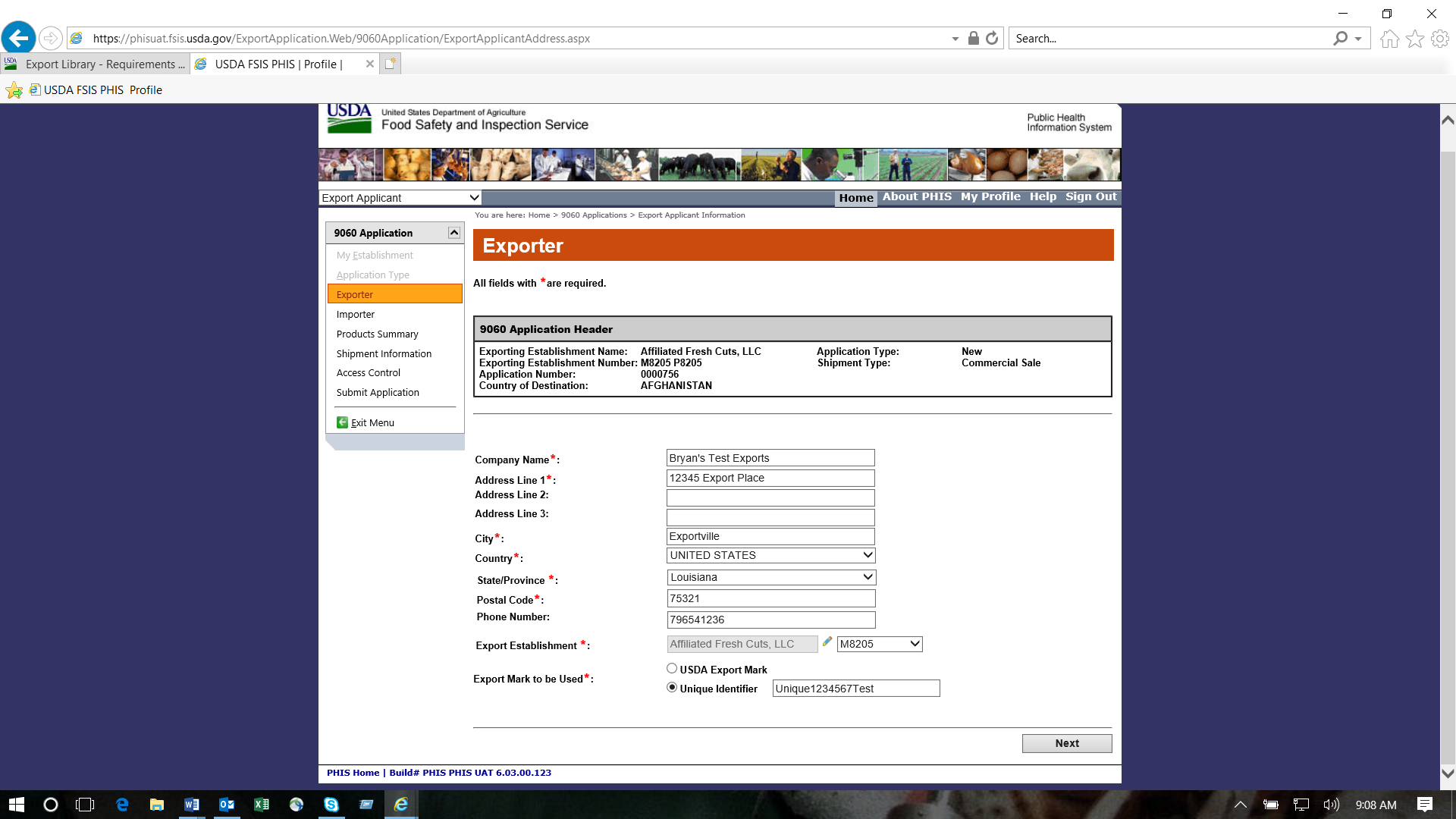Open browser tools gear icon

(x=1439, y=39)
